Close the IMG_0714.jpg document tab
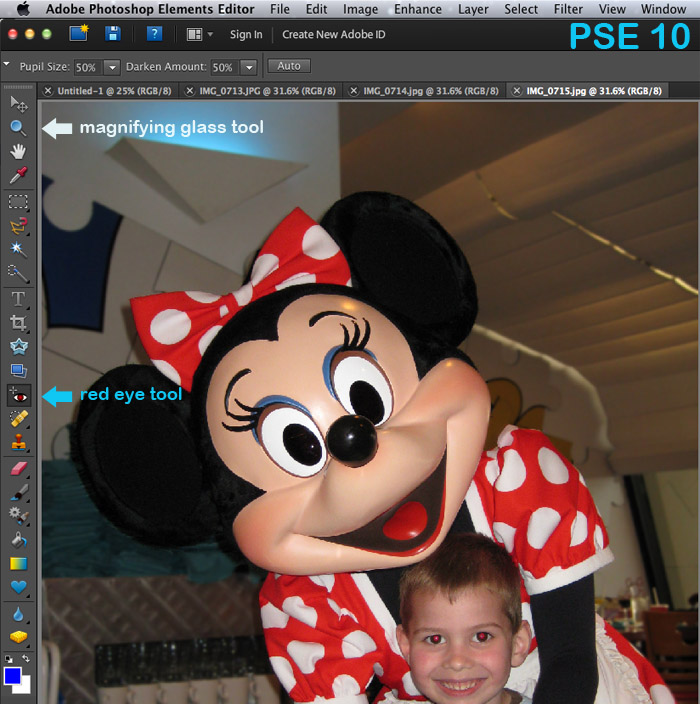Image resolution: width=700 pixels, height=704 pixels. [354, 91]
